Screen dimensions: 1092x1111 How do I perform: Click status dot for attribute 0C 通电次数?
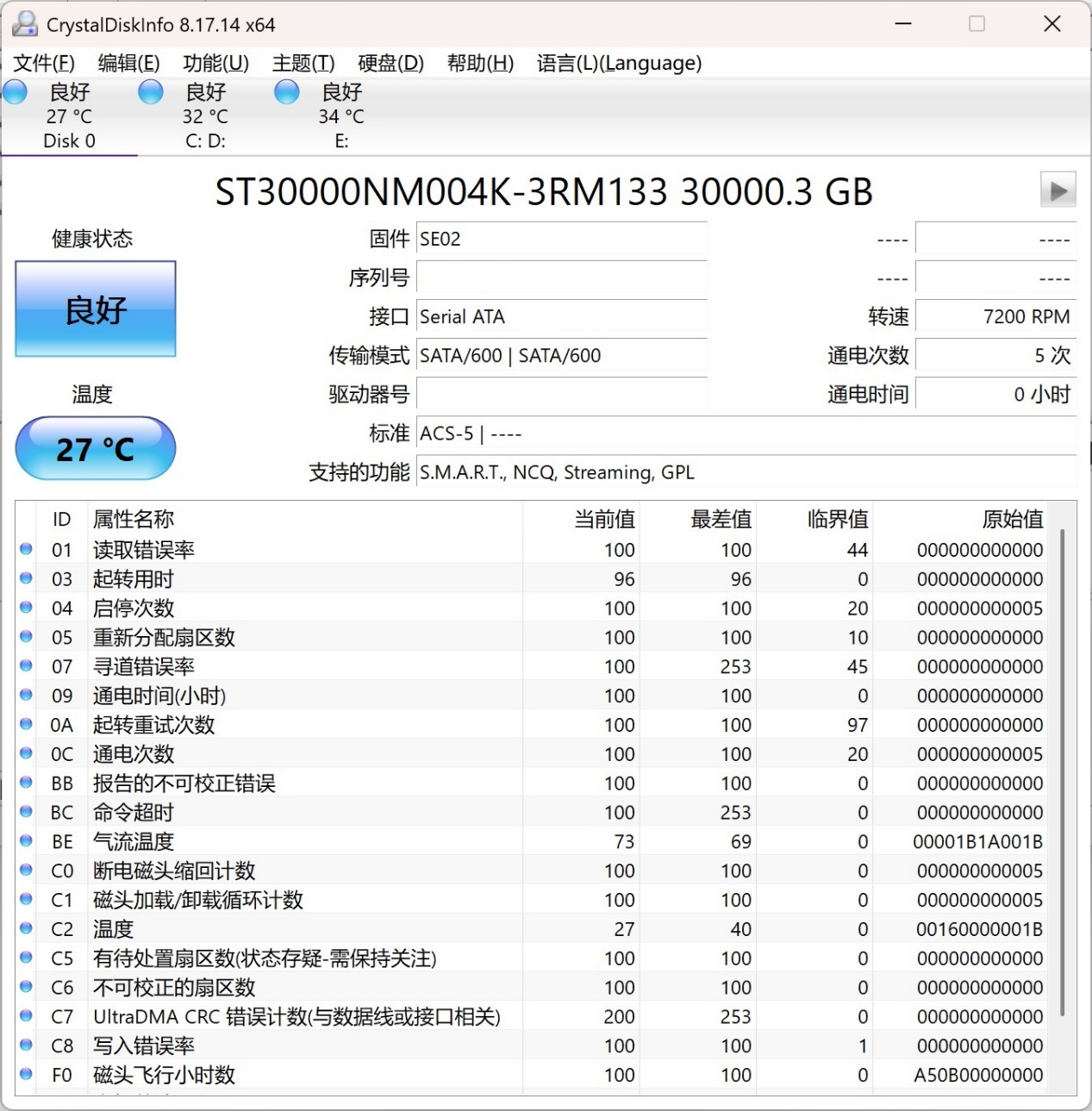coord(26,753)
